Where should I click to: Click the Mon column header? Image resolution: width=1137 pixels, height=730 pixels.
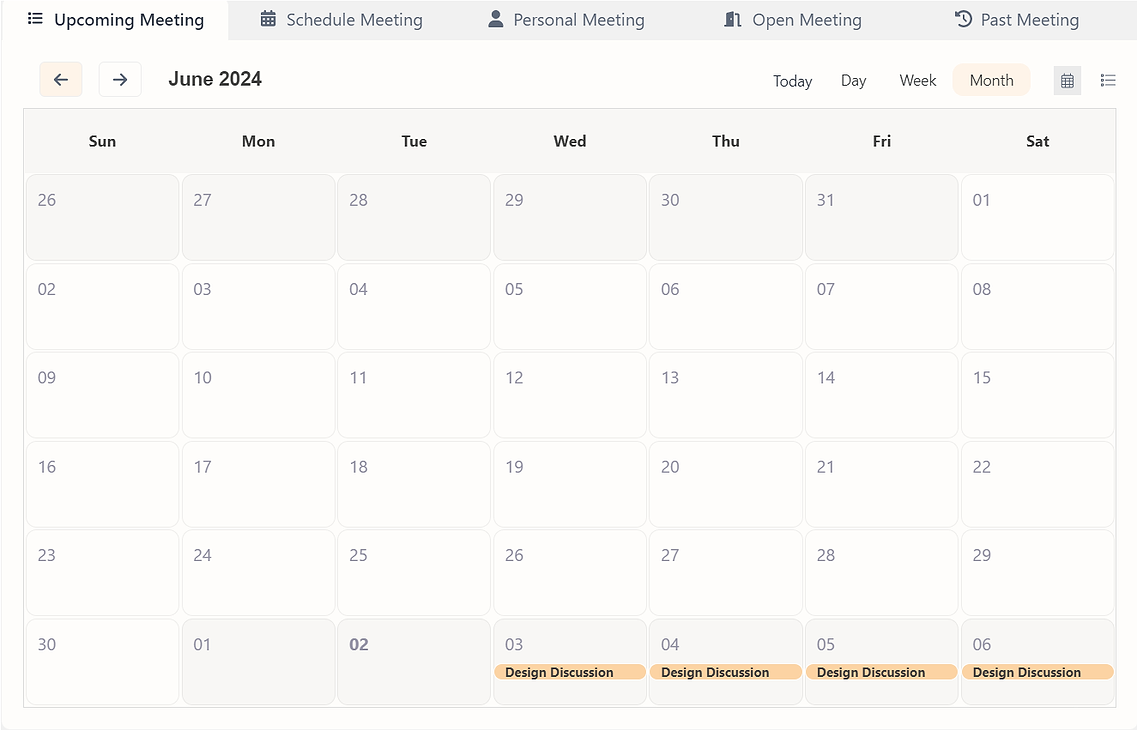pos(258,141)
